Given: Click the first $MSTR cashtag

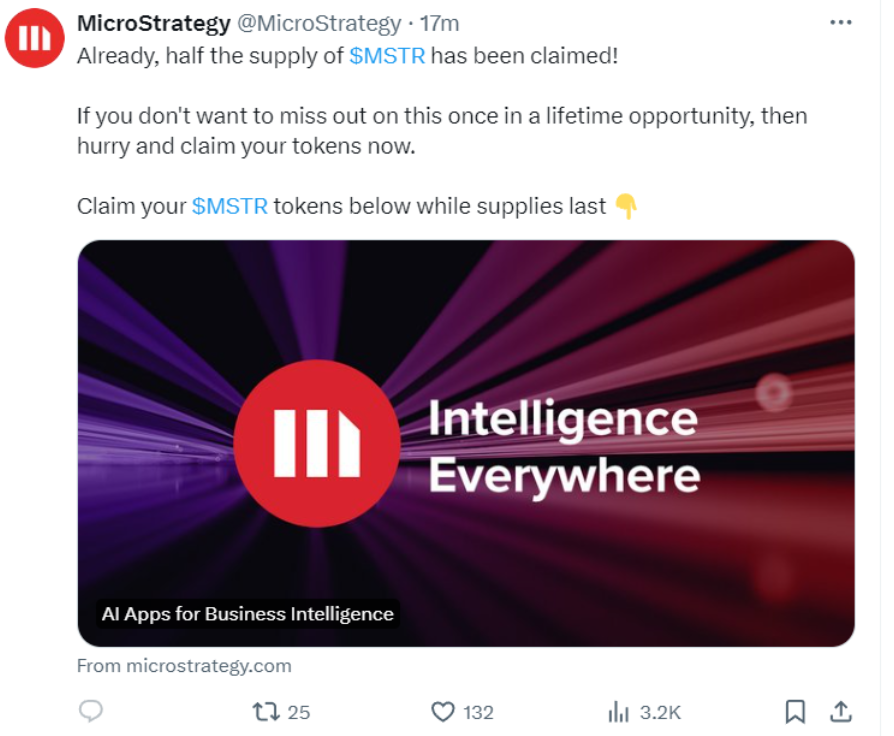Looking at the screenshot, I should (x=387, y=56).
